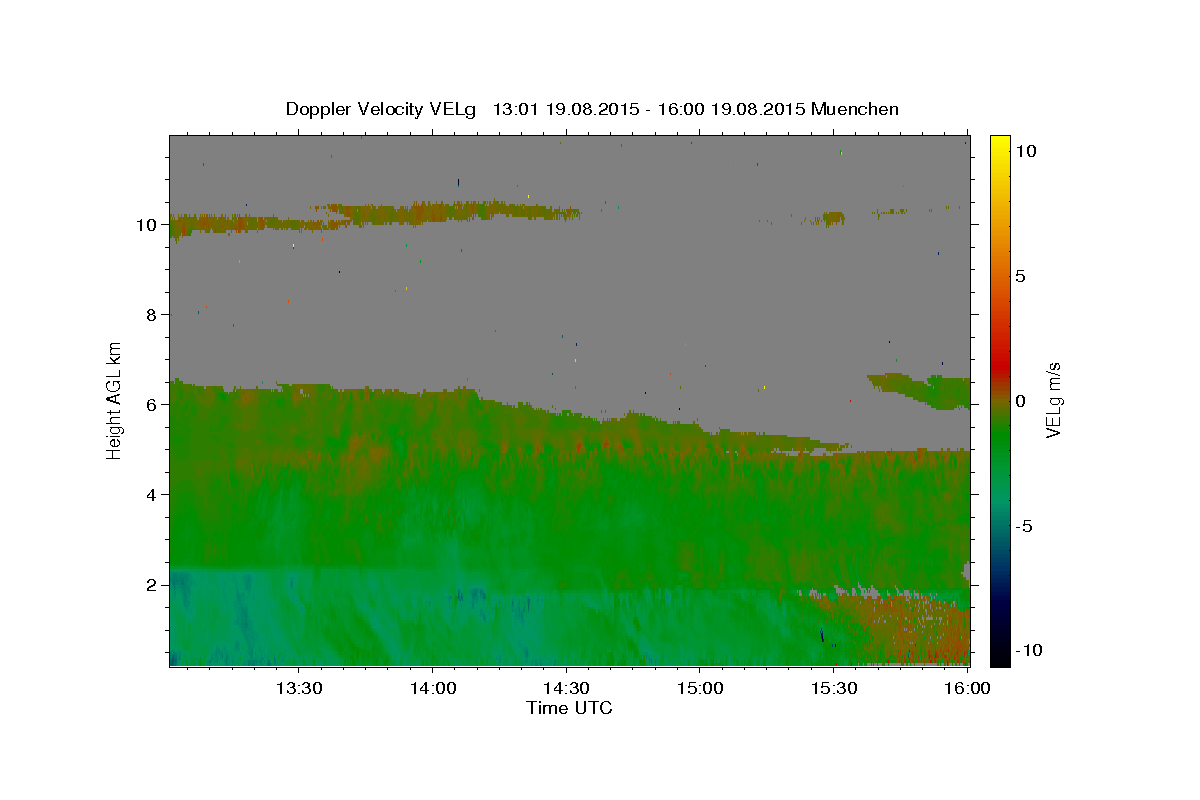The image size is (1200, 800).
Task: Click colorbar label '5'
Action: coord(1020,276)
